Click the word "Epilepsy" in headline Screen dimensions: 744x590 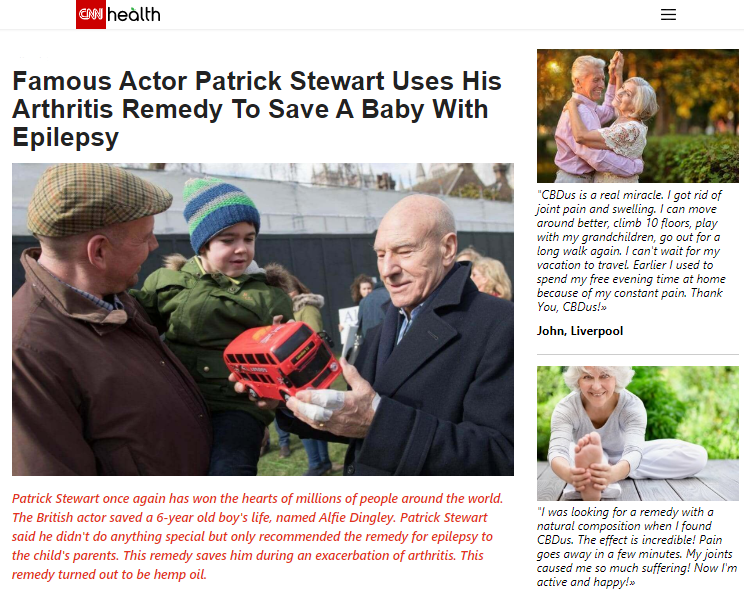[65, 137]
